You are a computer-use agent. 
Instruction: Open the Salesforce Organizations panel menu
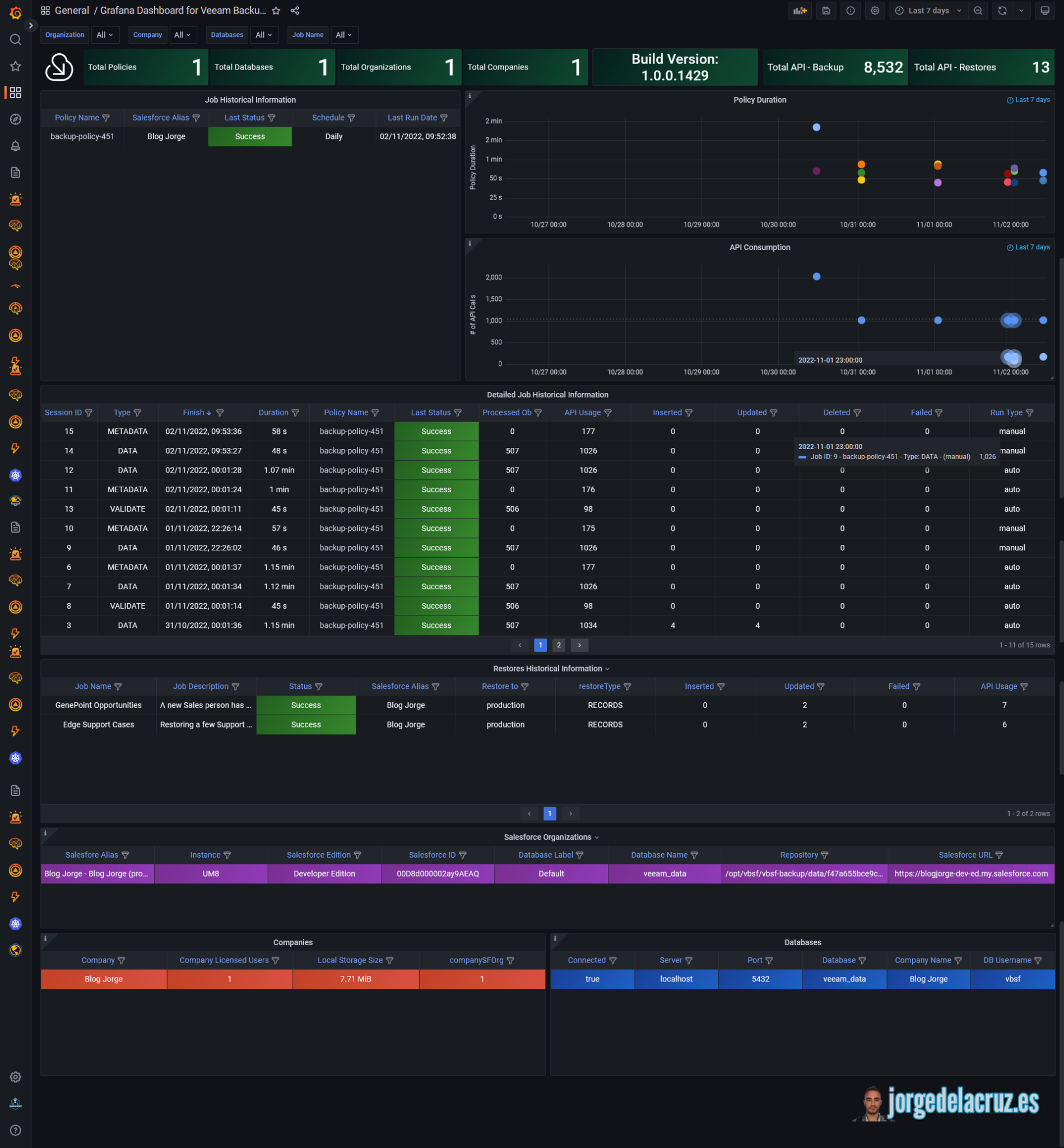[x=596, y=837]
